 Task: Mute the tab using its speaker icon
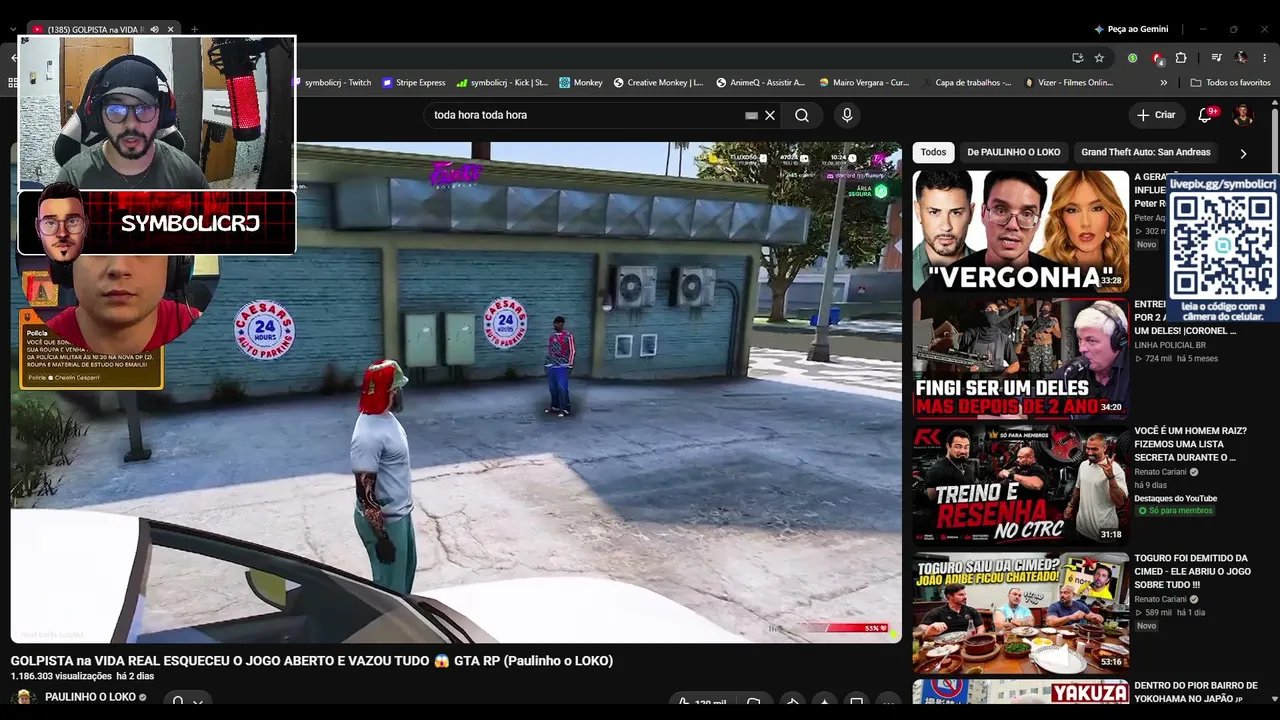click(154, 30)
